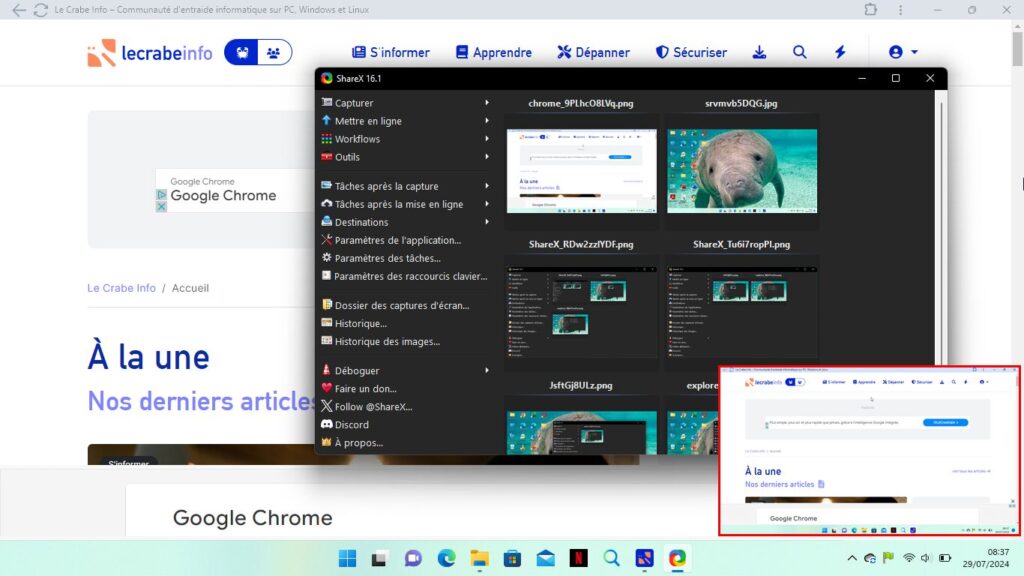Screen dimensions: 1024x576
Task: Expand the Outils submenu arrow
Action: (x=487, y=157)
